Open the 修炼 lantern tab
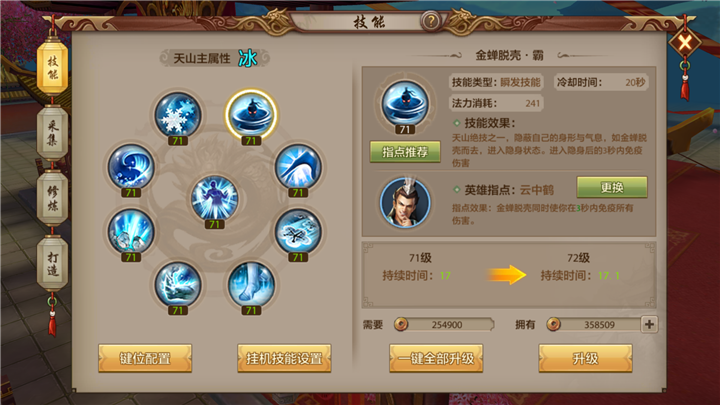 [52, 198]
